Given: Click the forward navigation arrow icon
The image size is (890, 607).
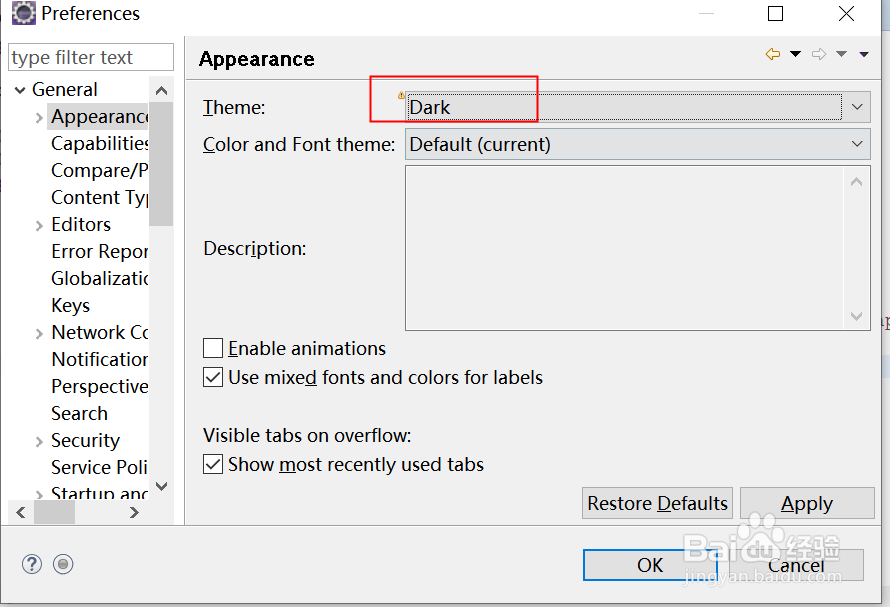Looking at the screenshot, I should click(x=819, y=55).
